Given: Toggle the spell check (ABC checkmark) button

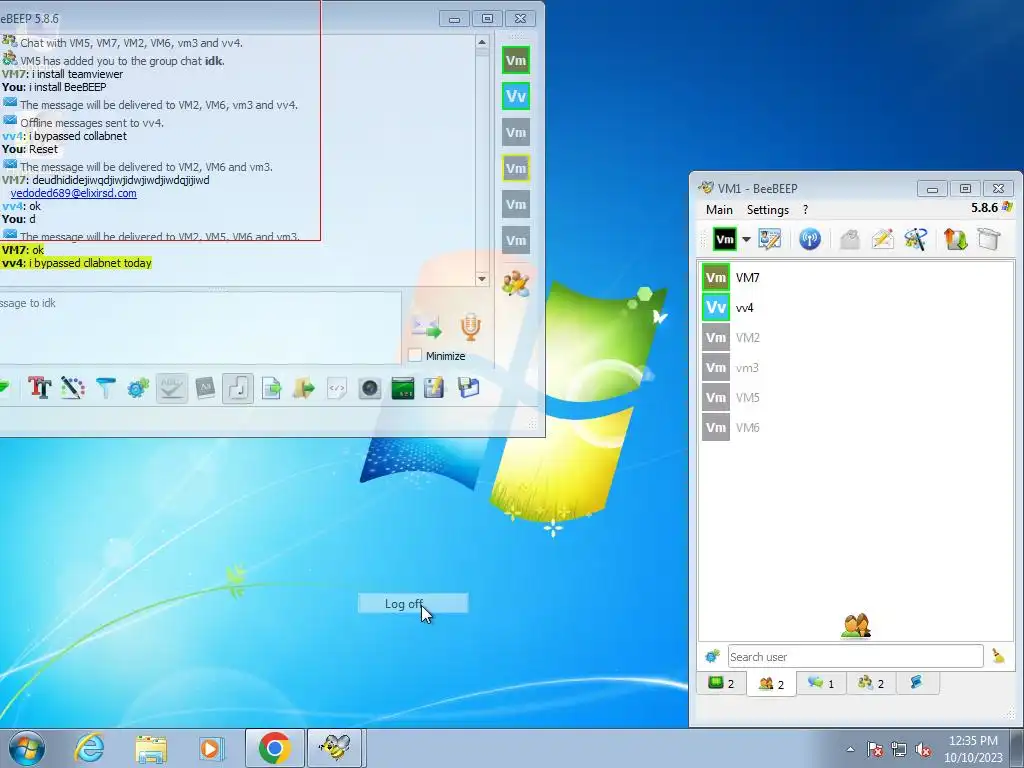Looking at the screenshot, I should [x=172, y=388].
